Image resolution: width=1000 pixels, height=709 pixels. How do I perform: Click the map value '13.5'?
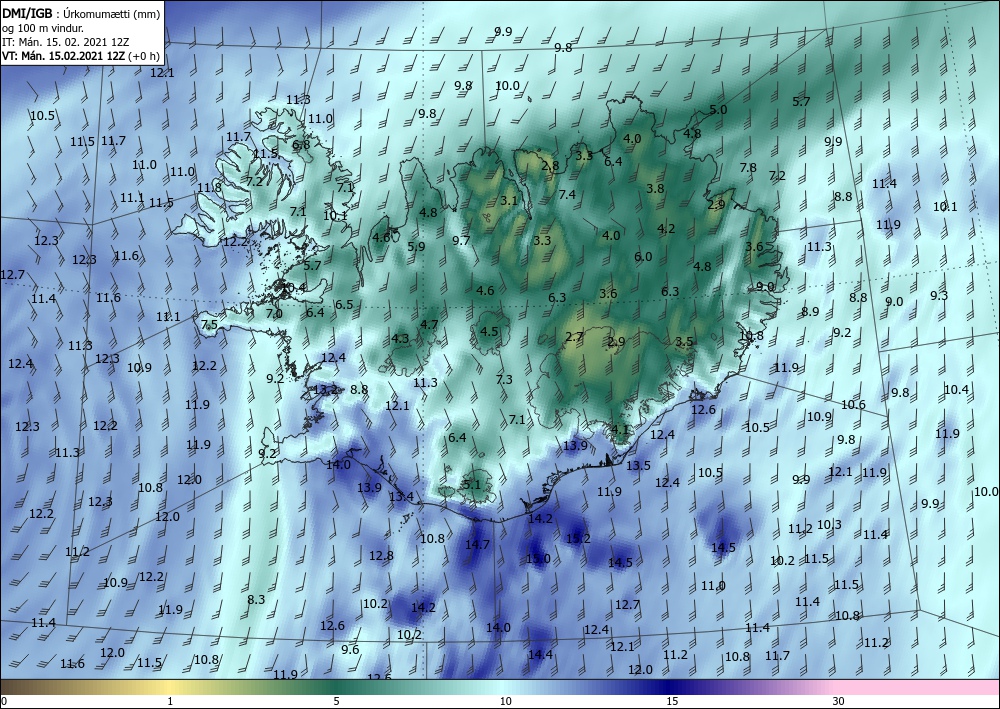click(x=638, y=465)
